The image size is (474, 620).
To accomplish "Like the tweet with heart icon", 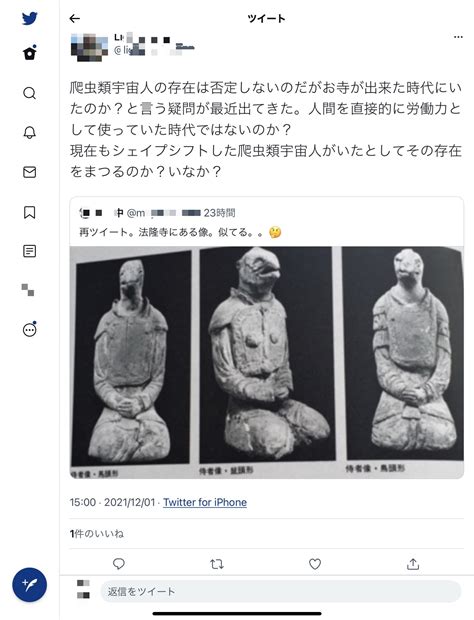I will (x=315, y=564).
